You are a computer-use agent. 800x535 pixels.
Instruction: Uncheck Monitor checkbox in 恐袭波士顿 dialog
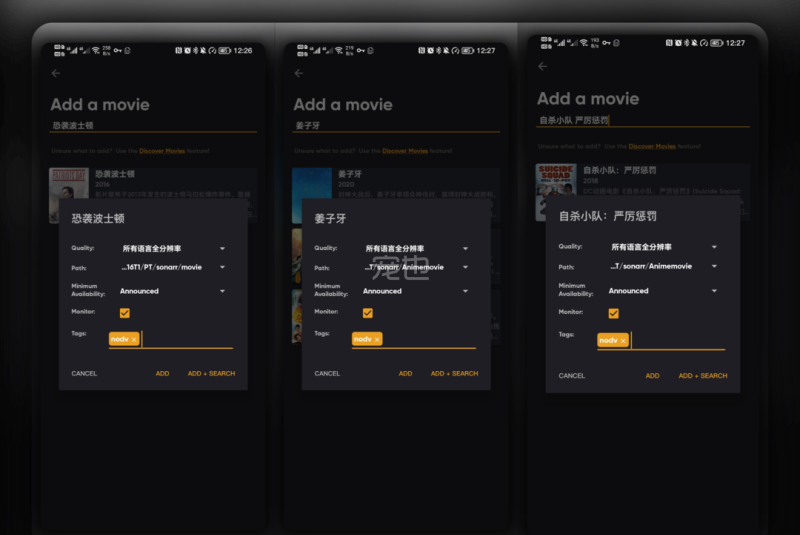pos(125,313)
